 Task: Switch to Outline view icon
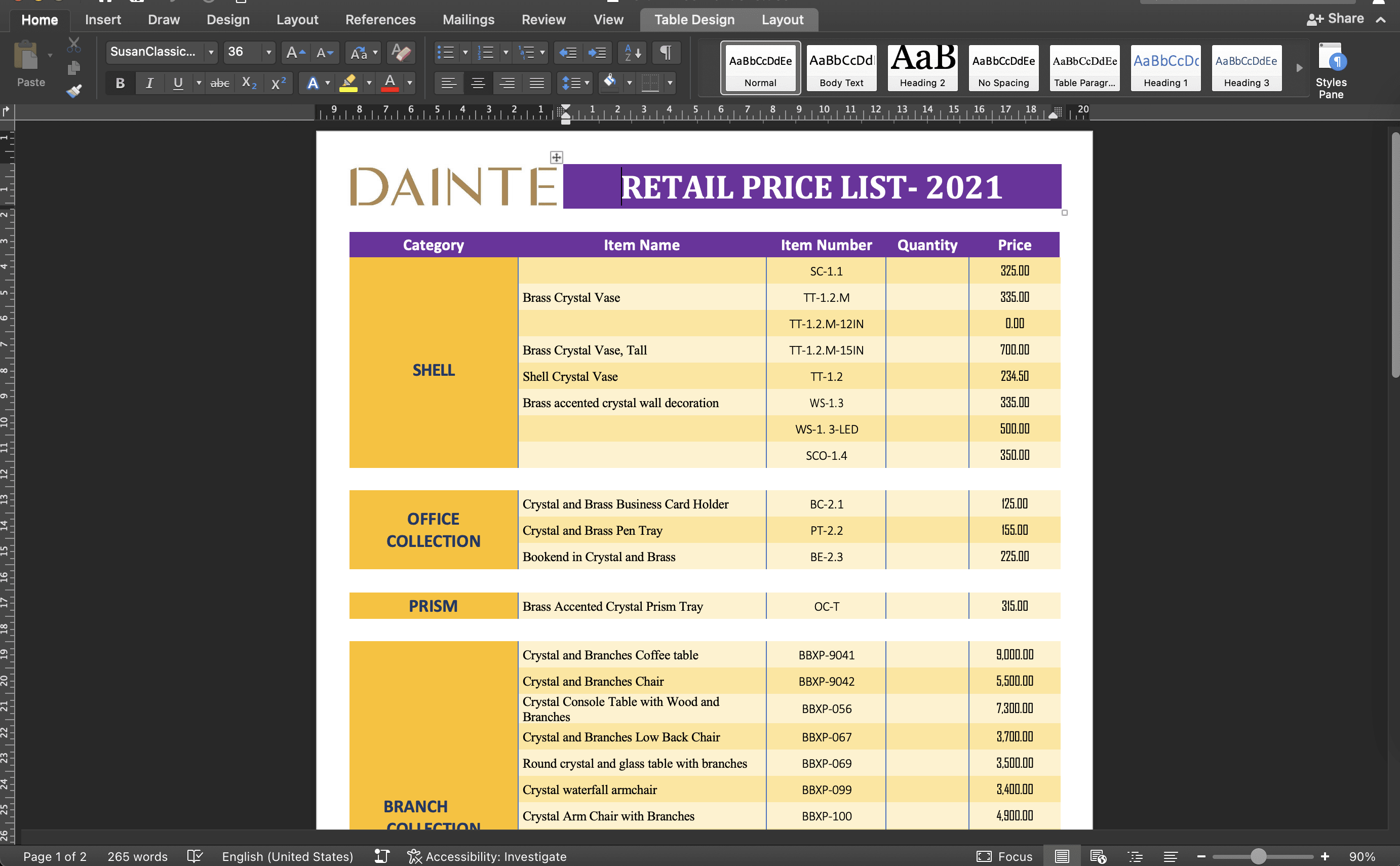1135,856
